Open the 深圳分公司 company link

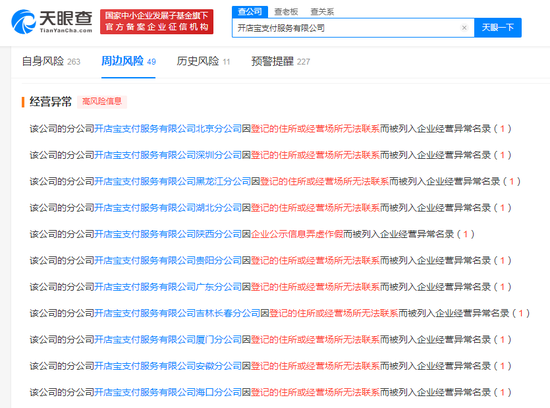(x=168, y=155)
